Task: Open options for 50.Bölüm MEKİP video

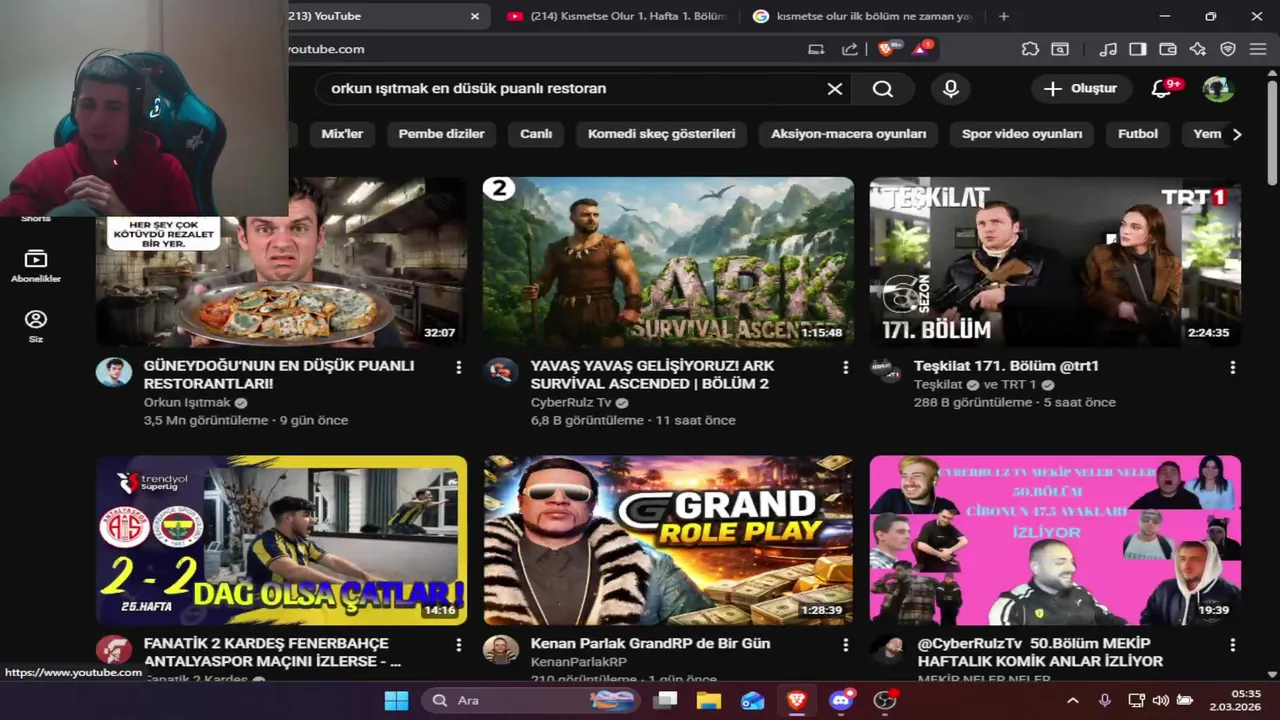Action: point(1232,646)
